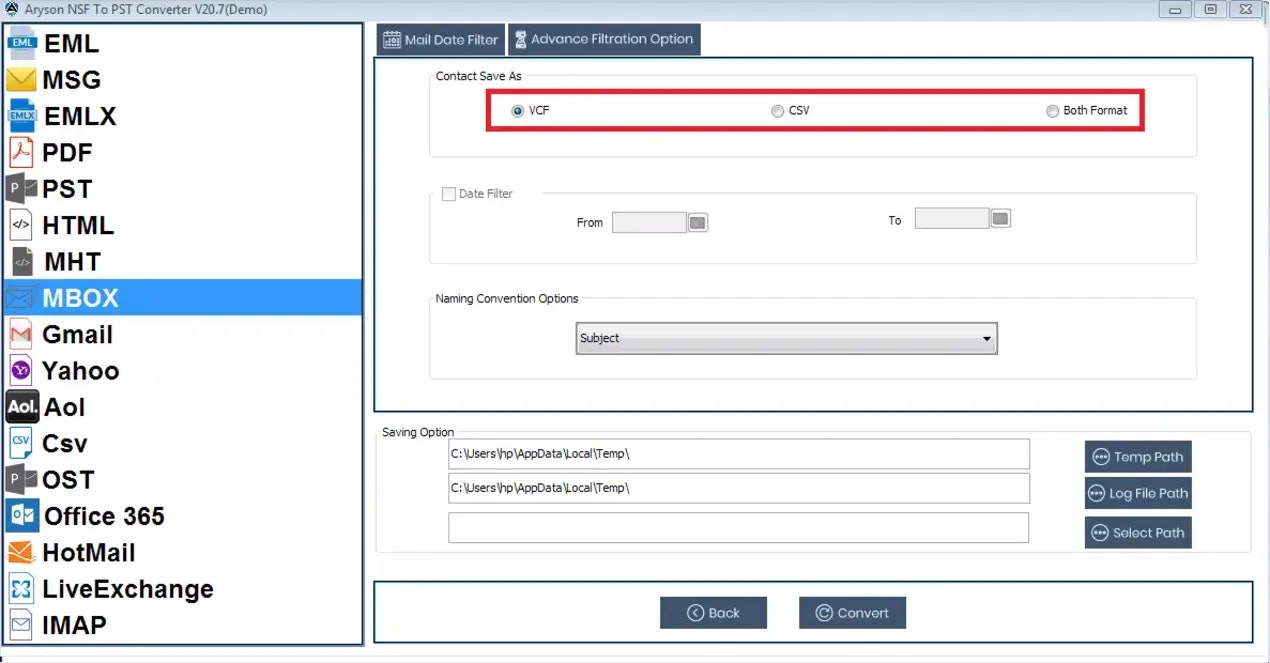Enable the Date Filter checkbox
Screen dimensions: 1270x663
(x=449, y=194)
